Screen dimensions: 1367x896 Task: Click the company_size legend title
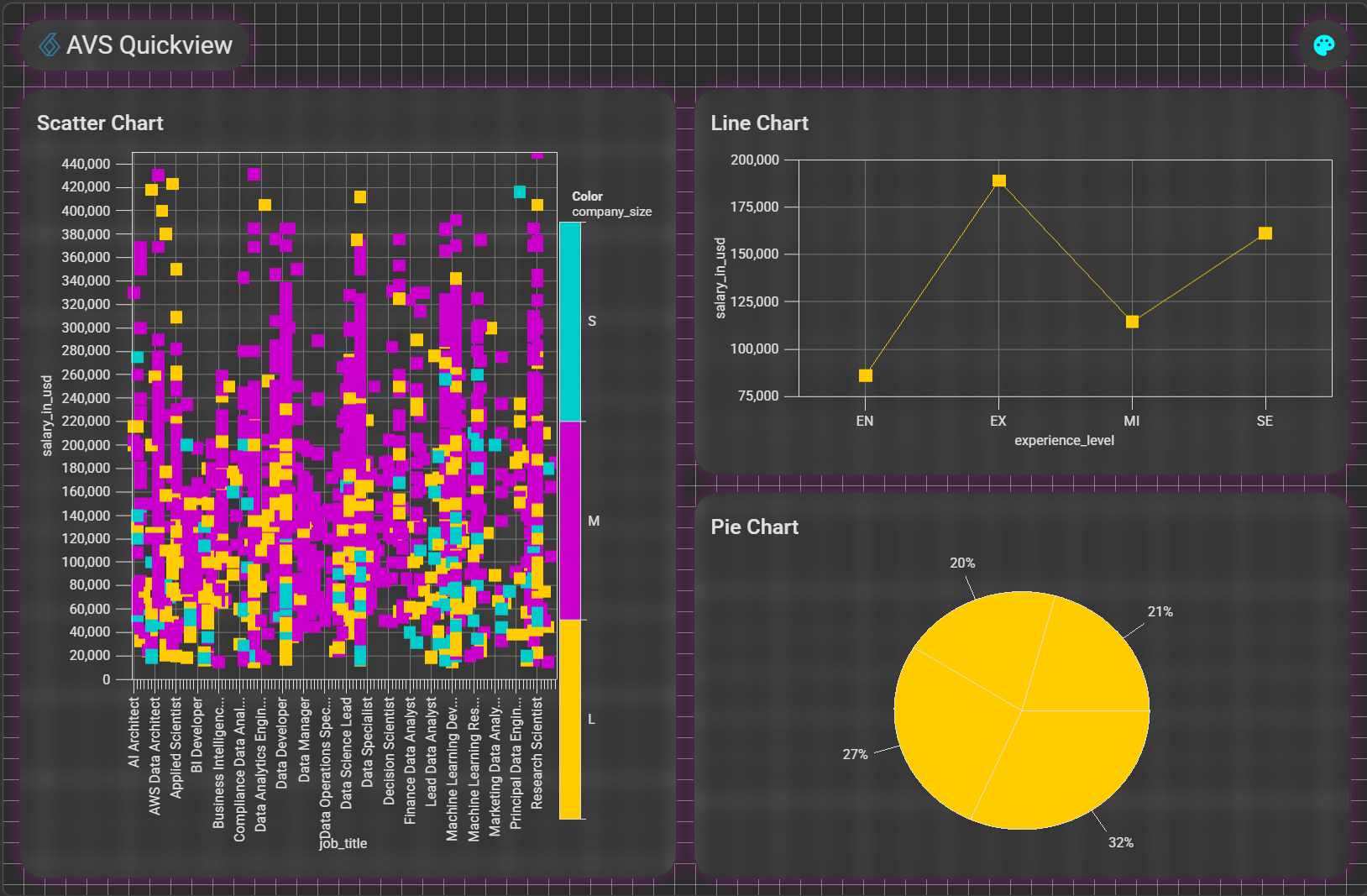[x=611, y=212]
